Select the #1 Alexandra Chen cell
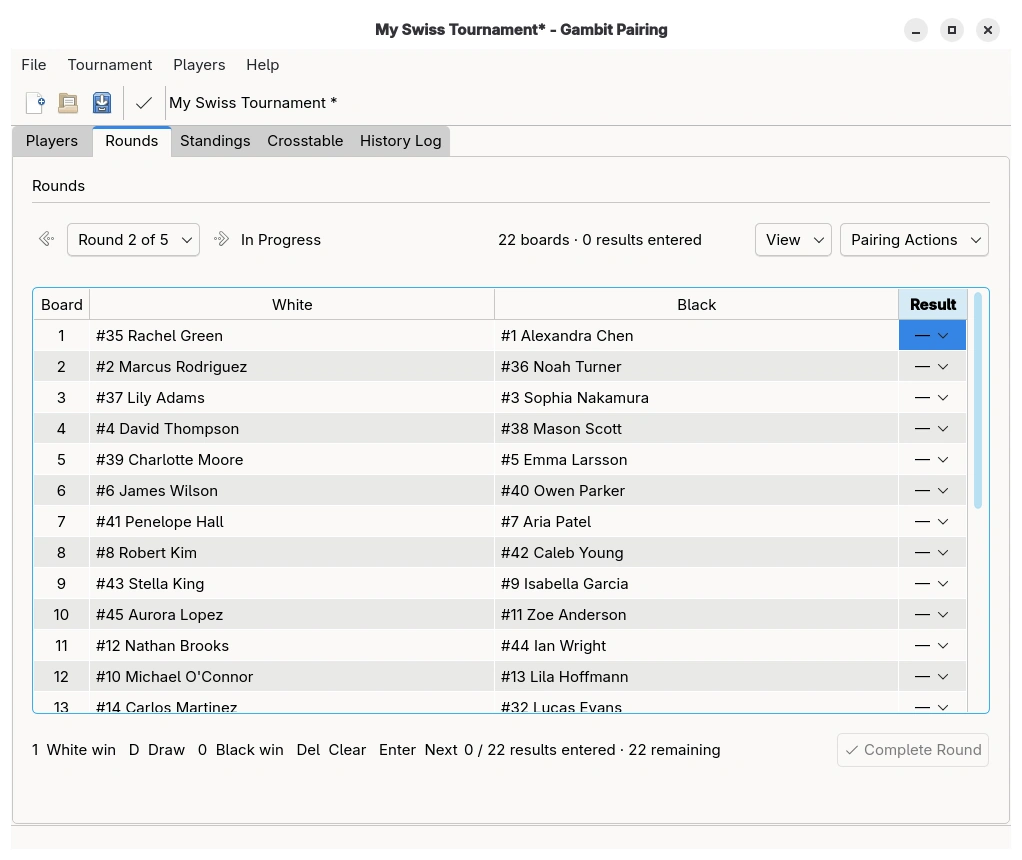1022x860 pixels. coord(697,336)
